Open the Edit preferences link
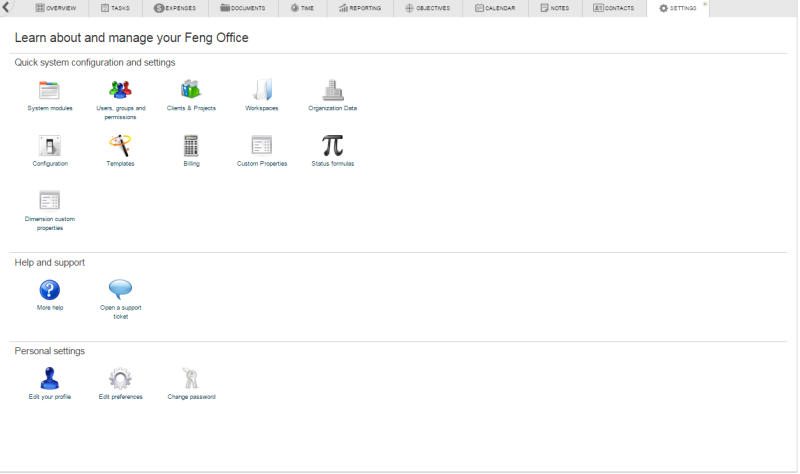This screenshot has height=474, width=800. 120,397
